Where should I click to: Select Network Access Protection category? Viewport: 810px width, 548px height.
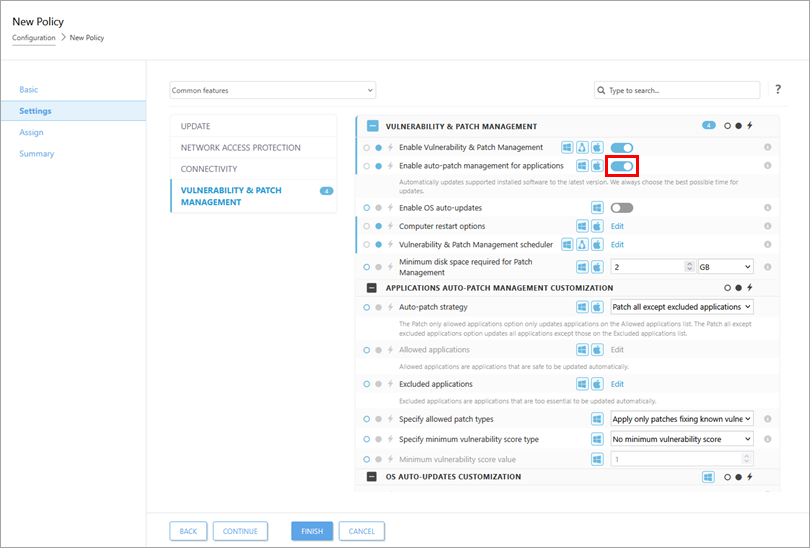click(x=240, y=147)
